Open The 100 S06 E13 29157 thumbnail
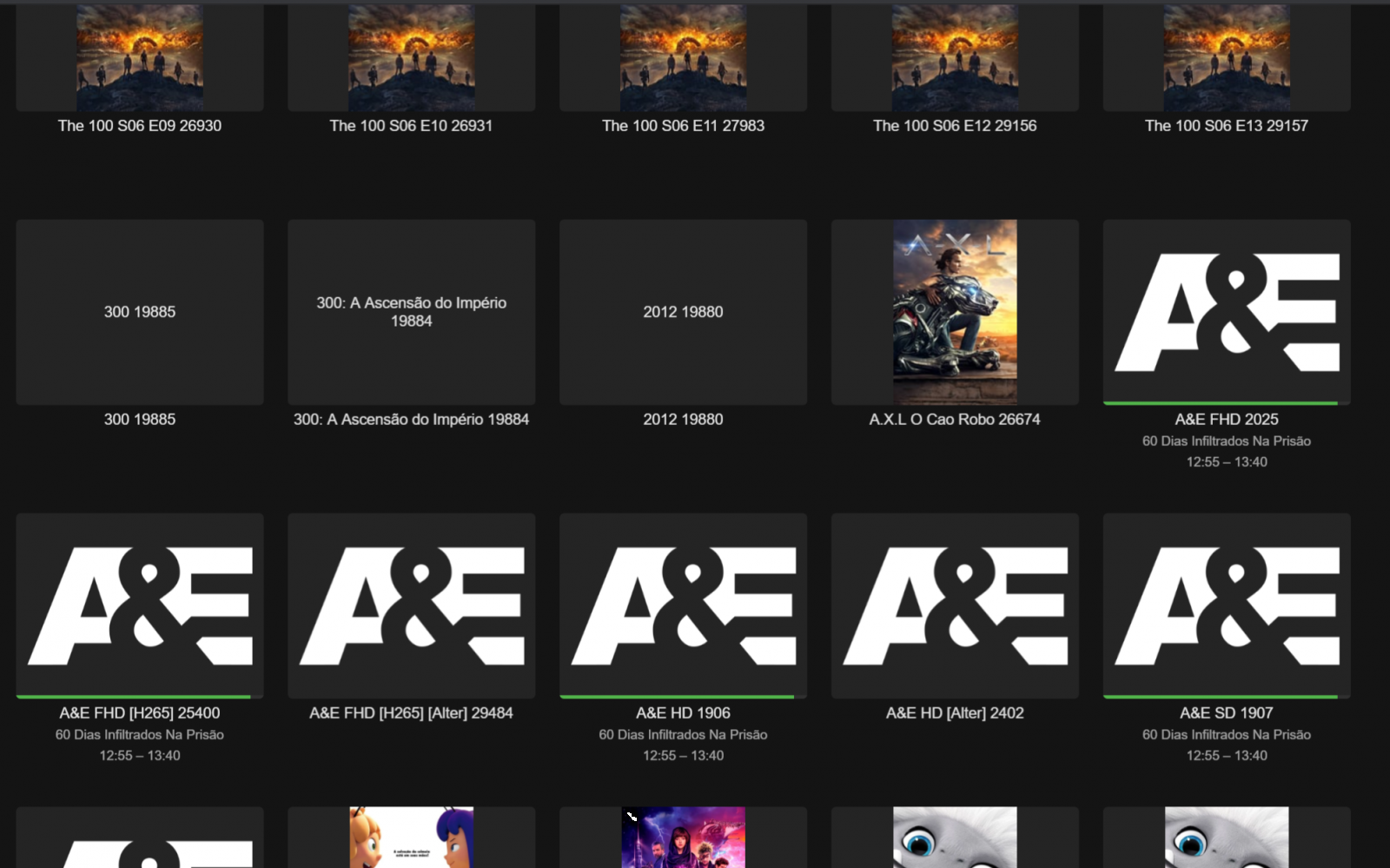 pyautogui.click(x=1227, y=57)
